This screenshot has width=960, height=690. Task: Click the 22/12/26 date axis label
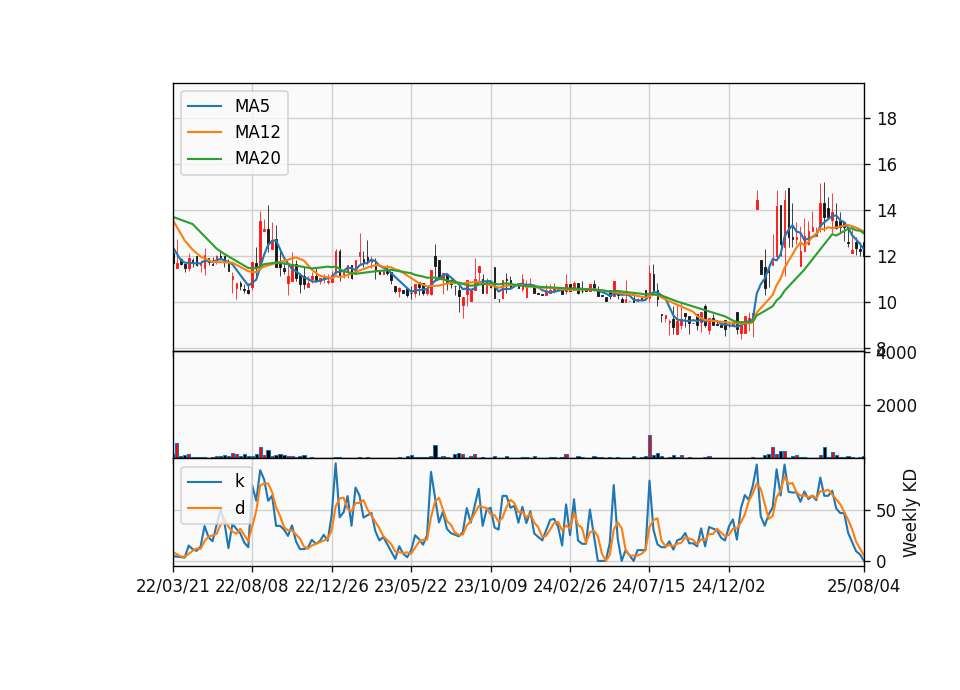(x=332, y=586)
